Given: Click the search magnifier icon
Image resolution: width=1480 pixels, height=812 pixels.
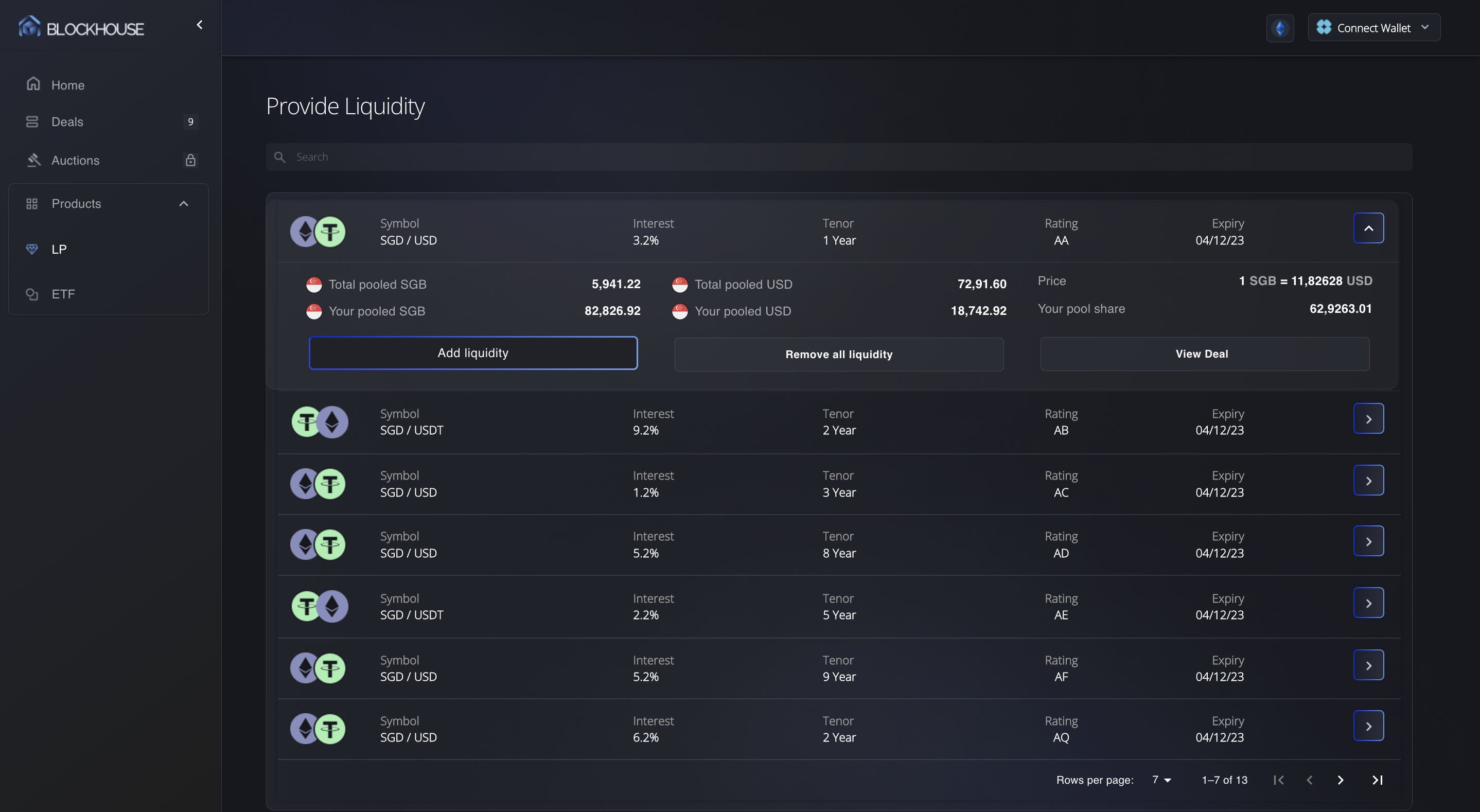Looking at the screenshot, I should click(x=280, y=157).
